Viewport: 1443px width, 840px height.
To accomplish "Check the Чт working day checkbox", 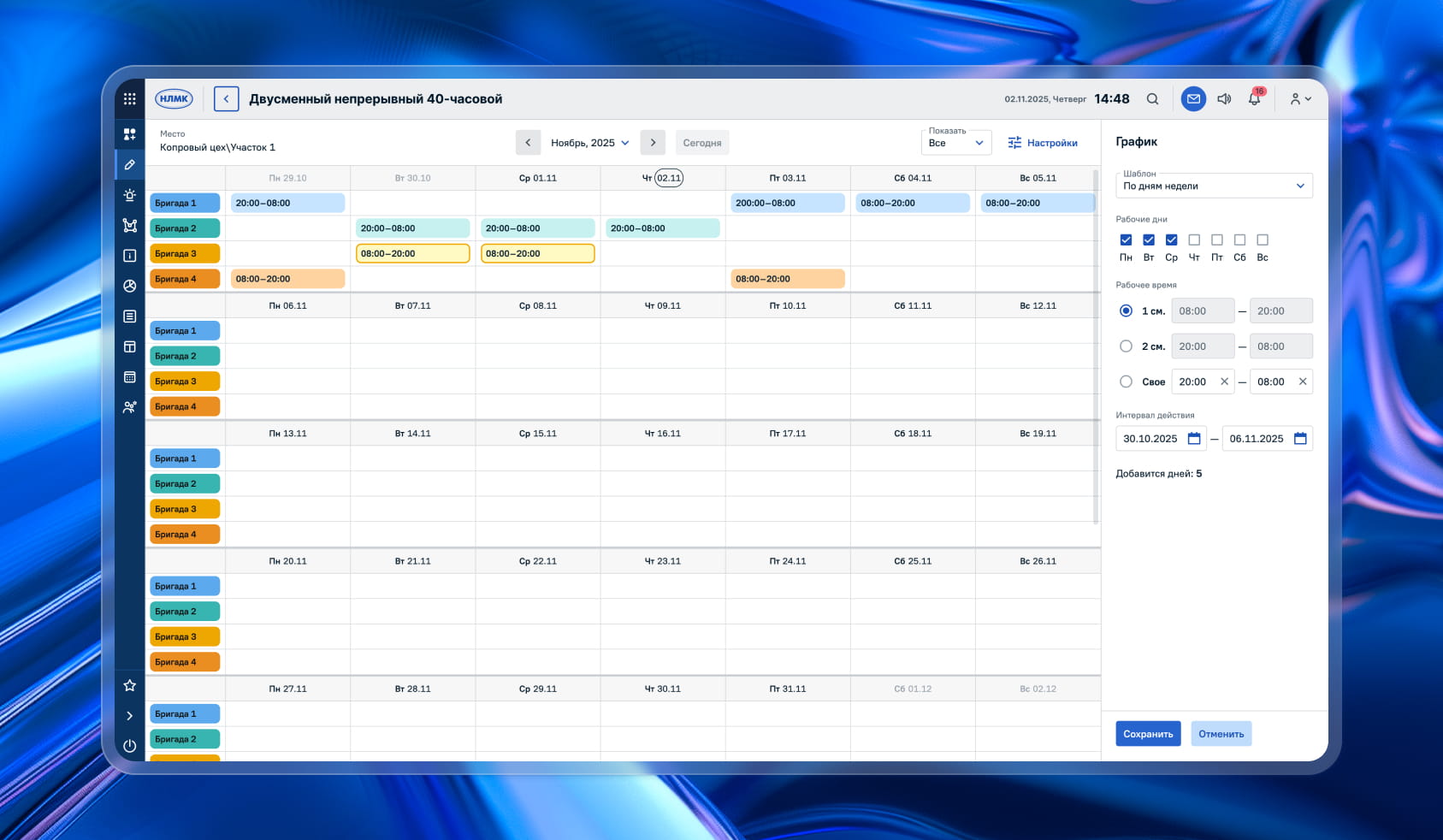I will click(1194, 240).
